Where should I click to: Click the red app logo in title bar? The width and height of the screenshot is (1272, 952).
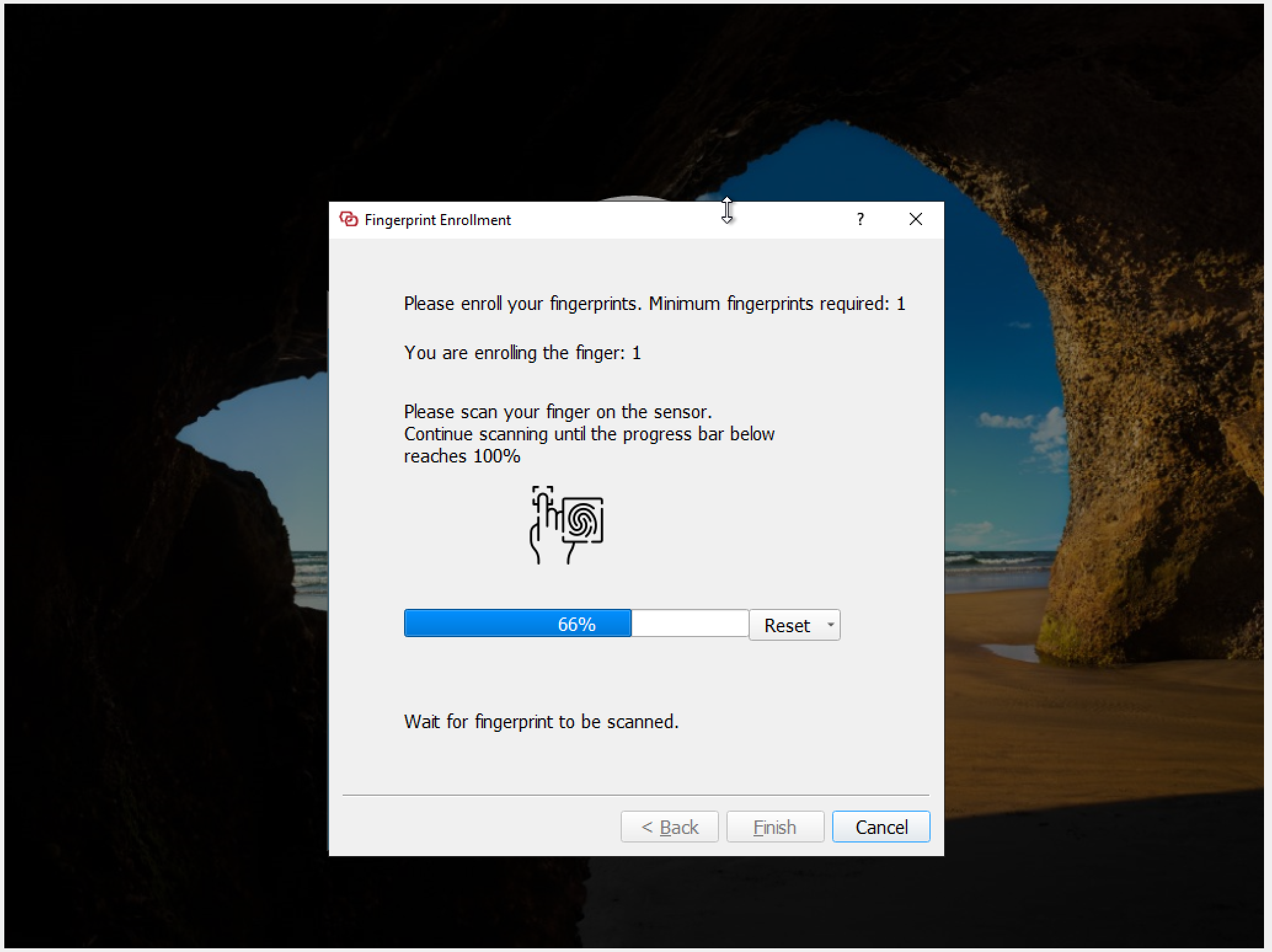click(349, 219)
